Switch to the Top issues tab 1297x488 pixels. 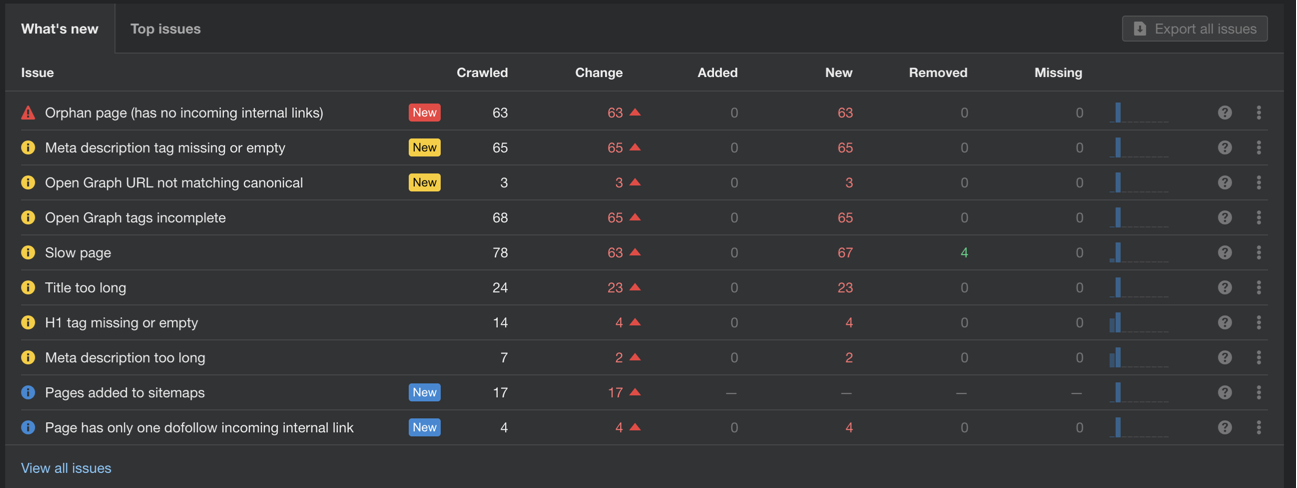(x=165, y=29)
